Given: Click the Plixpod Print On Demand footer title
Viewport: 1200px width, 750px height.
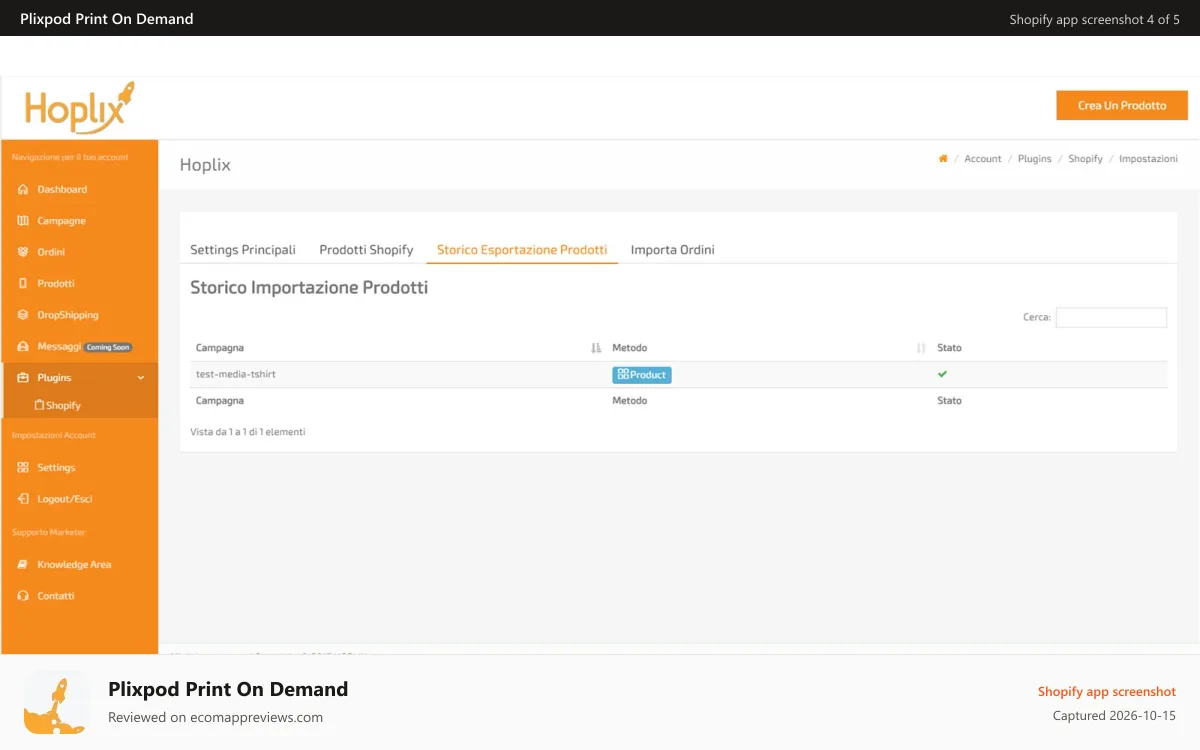Looking at the screenshot, I should [228, 689].
